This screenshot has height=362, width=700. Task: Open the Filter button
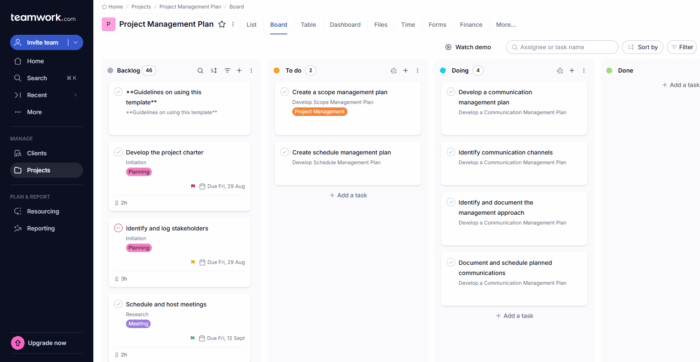(x=682, y=47)
